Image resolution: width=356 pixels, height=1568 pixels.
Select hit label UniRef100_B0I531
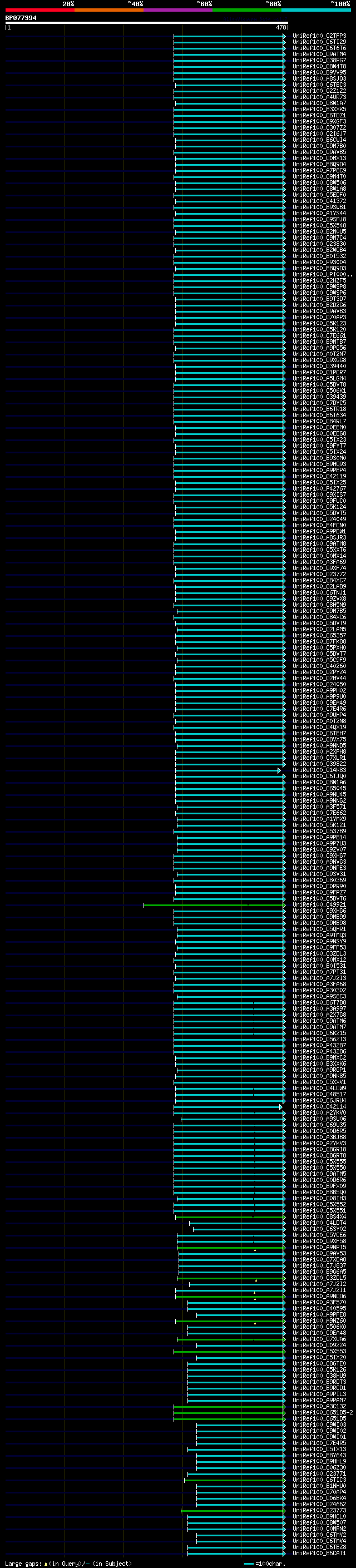[319, 966]
